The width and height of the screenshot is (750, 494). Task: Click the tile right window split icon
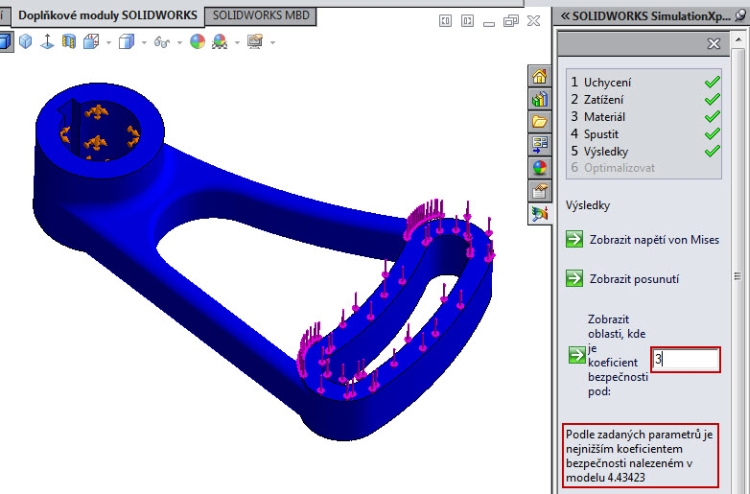[x=467, y=21]
